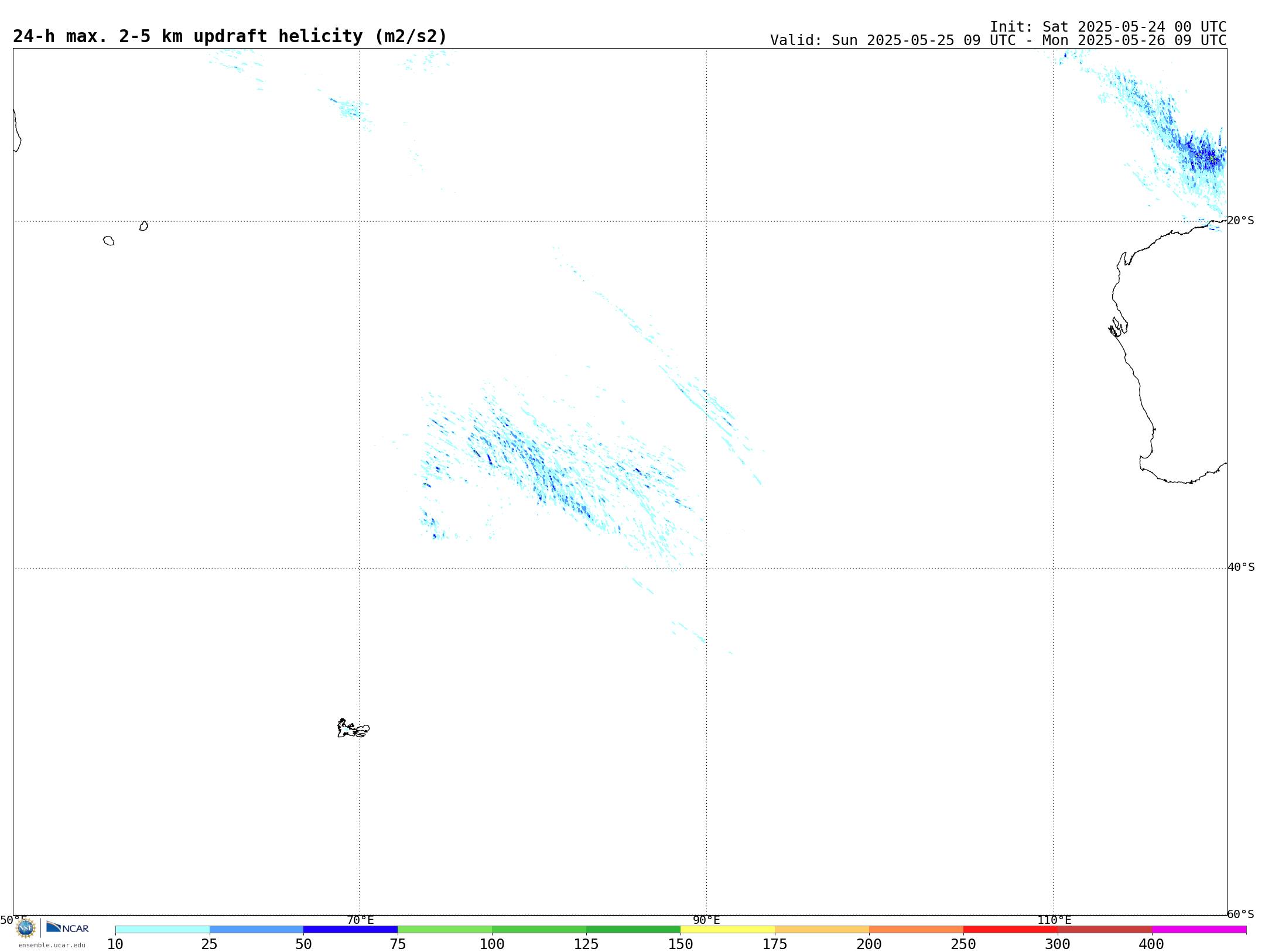
Task: Click the orange 200-250 color swatch
Action: 917,930
